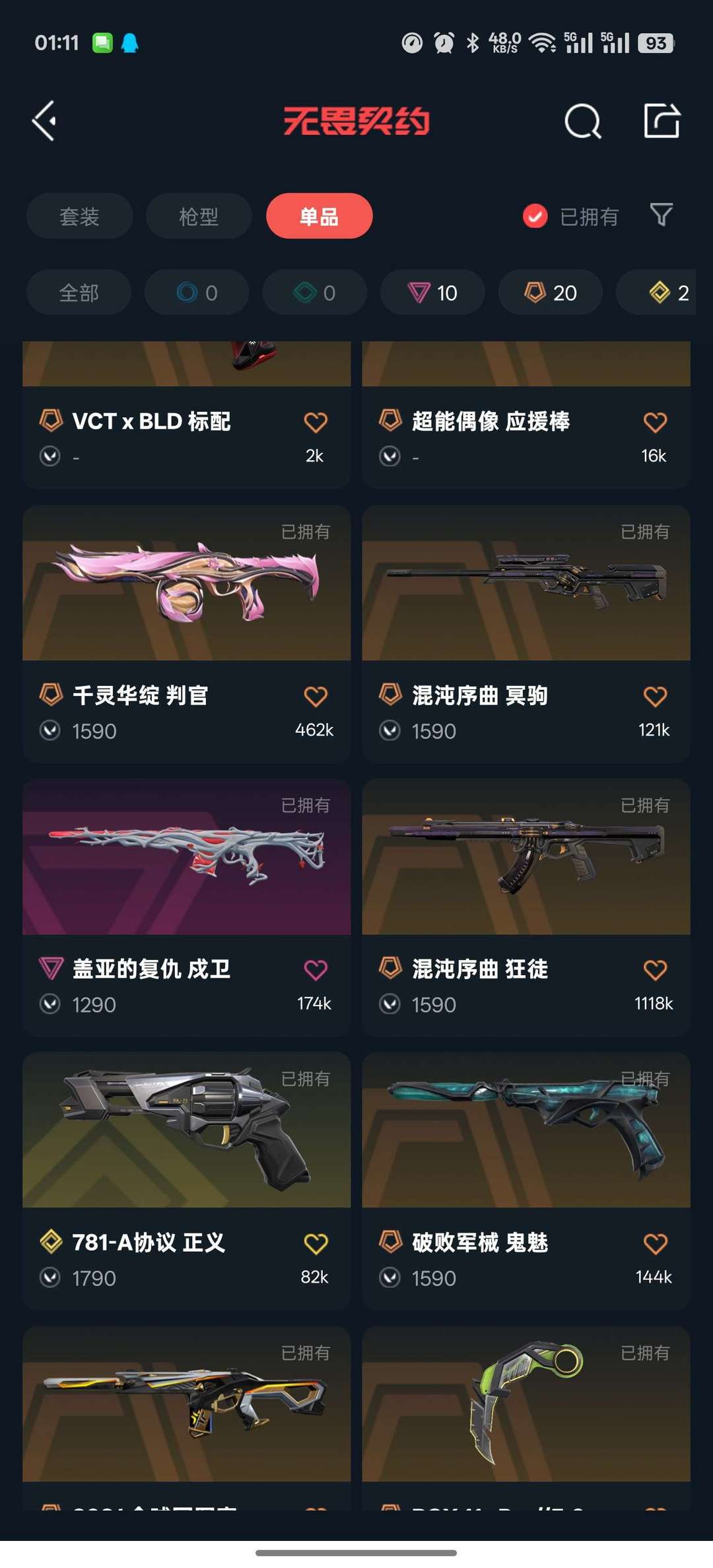713x1568 pixels.
Task: Select the 全部 filter chip
Action: pyautogui.click(x=79, y=292)
